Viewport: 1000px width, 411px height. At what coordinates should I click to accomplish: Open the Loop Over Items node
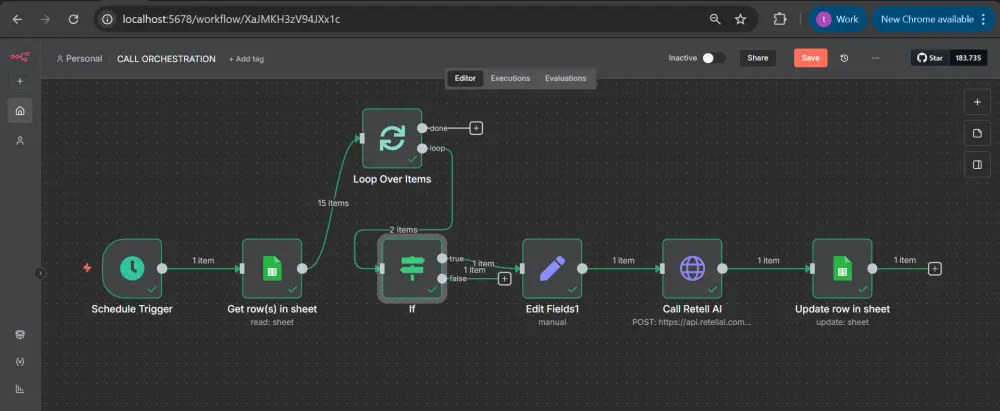(392, 138)
